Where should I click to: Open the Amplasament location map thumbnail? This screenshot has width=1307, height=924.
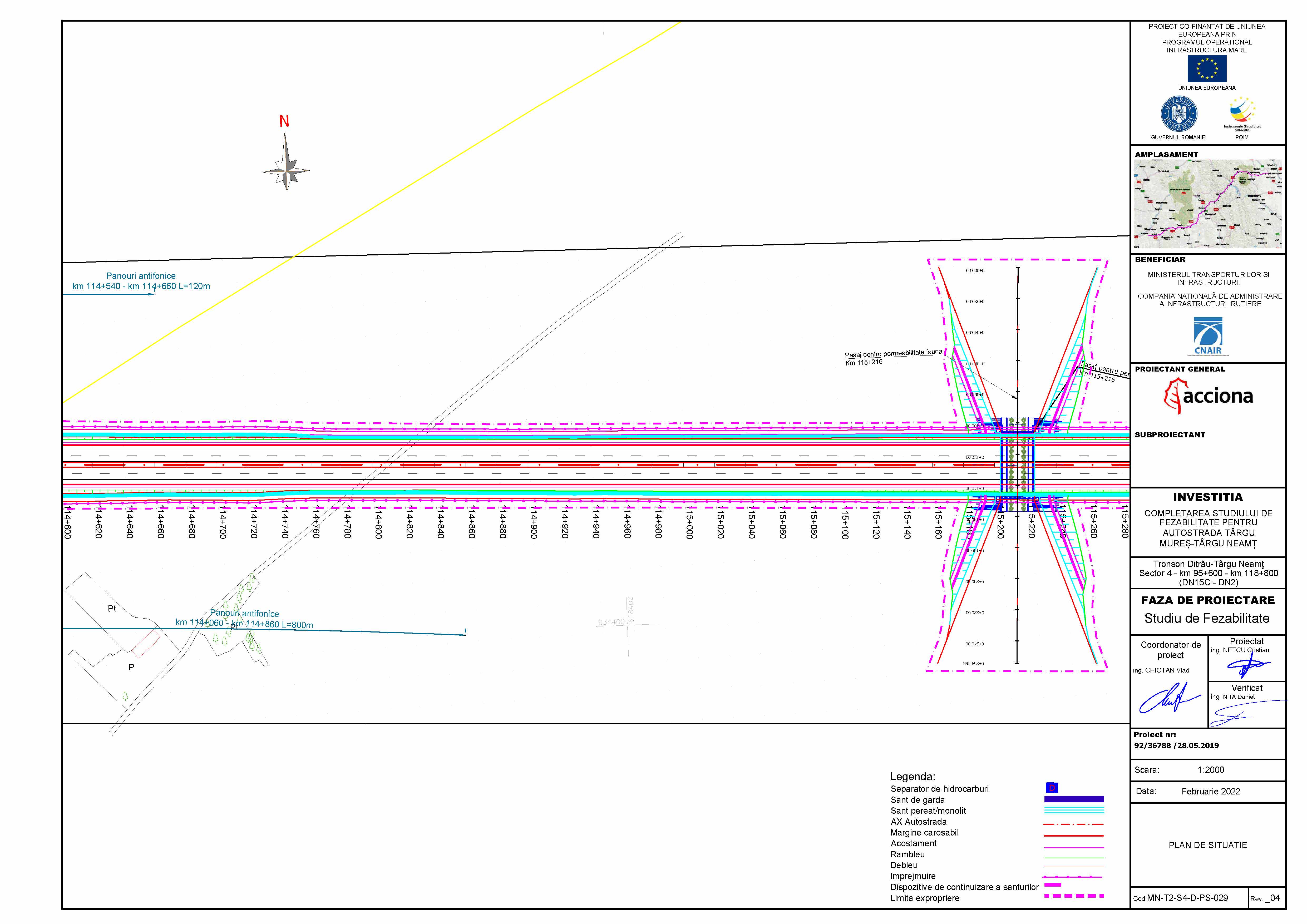point(1207,204)
